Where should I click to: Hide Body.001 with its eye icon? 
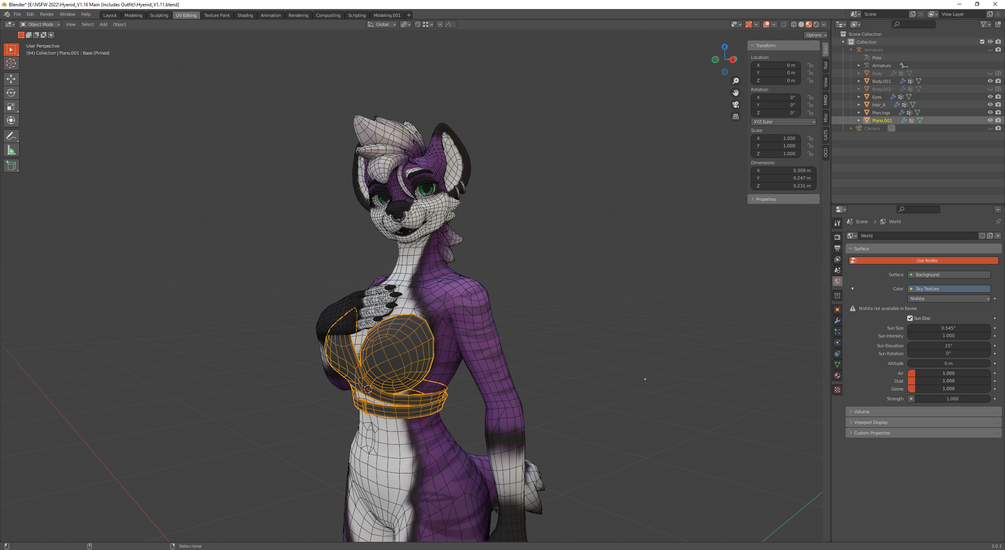click(990, 81)
